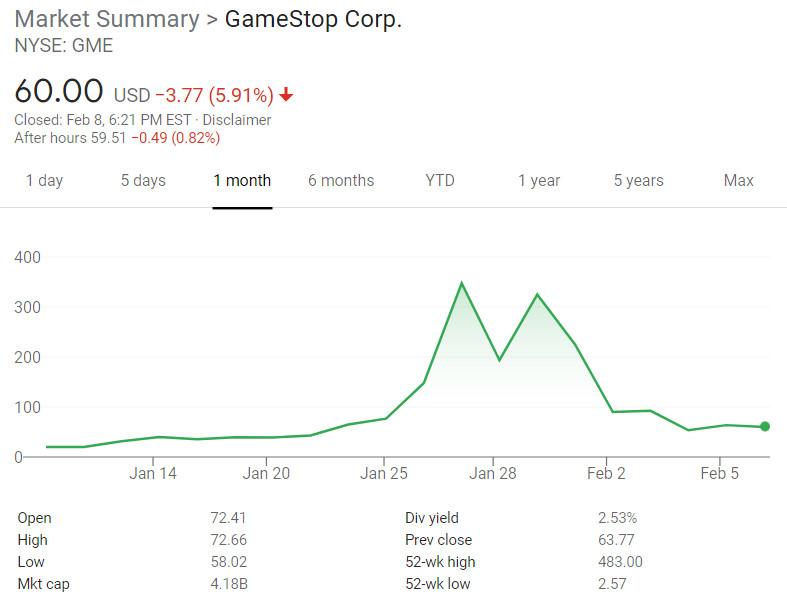Click the Jan 25 date label

click(x=384, y=474)
